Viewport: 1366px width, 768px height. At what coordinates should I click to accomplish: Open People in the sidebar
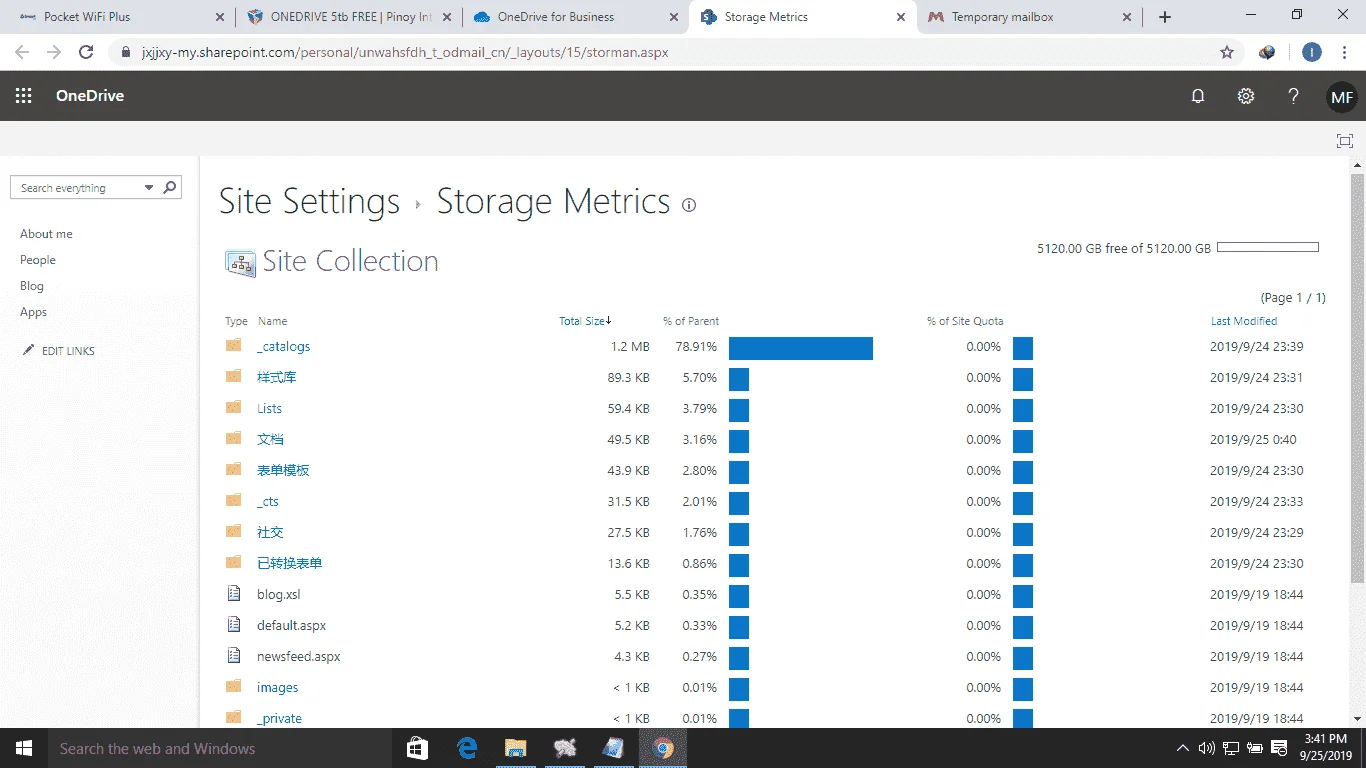38,260
